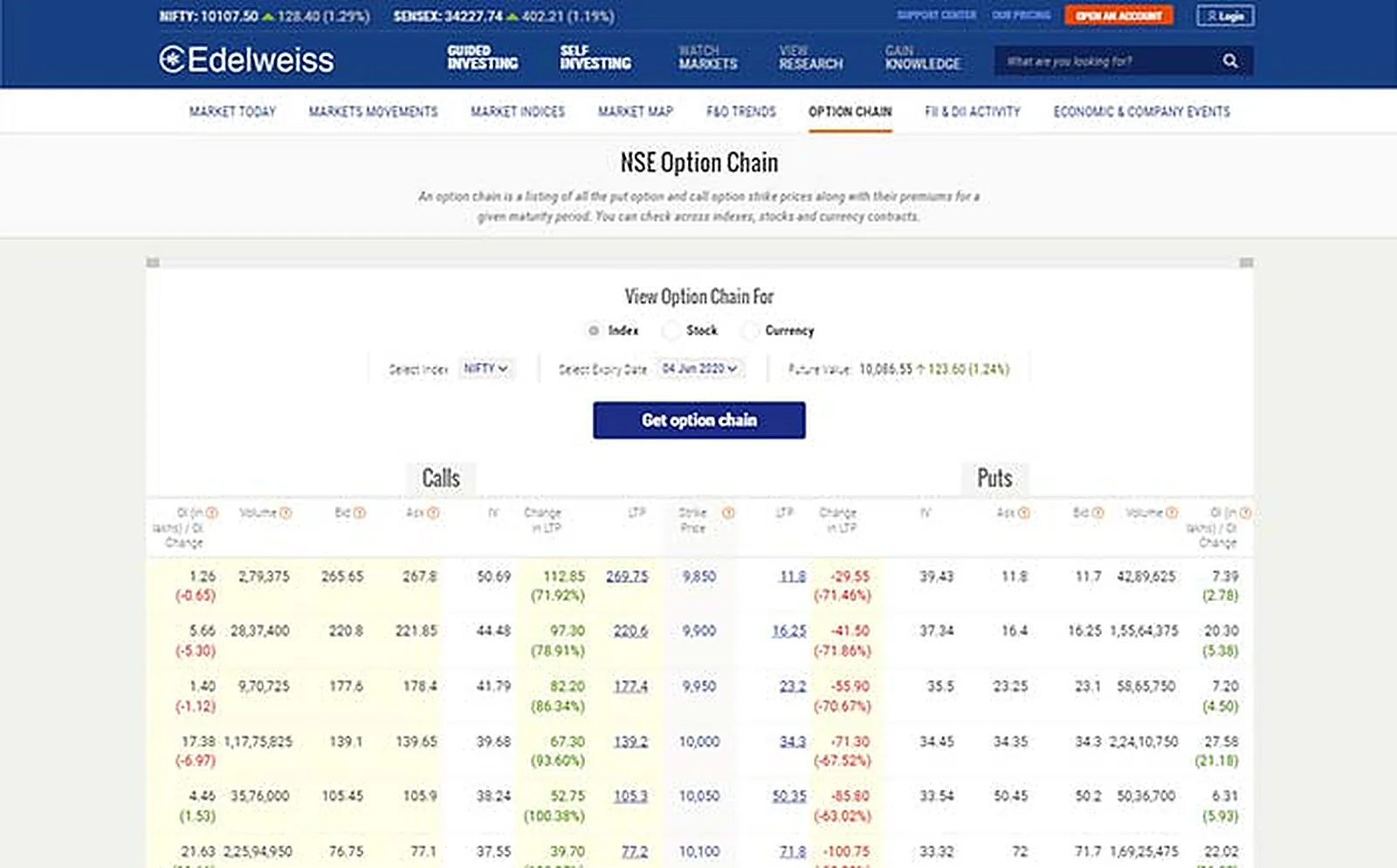
Task: Open Watch Markets menu
Action: (708, 58)
